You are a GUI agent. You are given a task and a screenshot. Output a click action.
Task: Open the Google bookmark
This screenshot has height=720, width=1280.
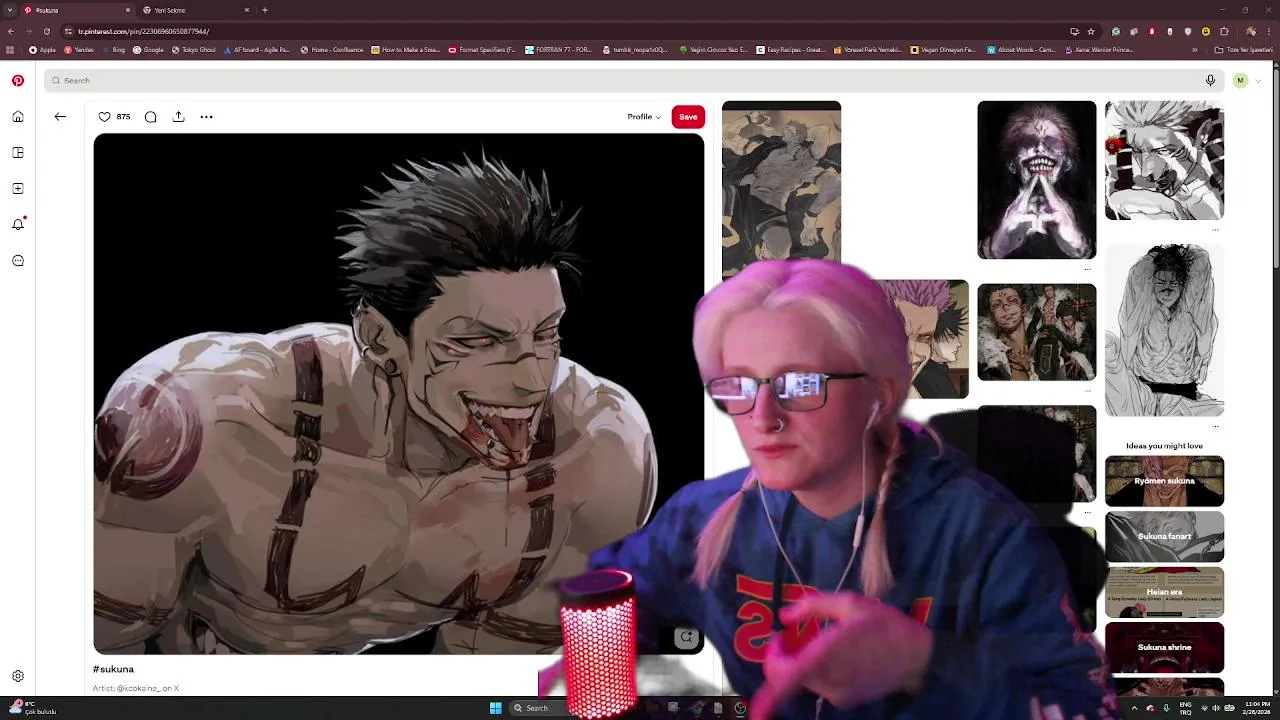coord(148,50)
